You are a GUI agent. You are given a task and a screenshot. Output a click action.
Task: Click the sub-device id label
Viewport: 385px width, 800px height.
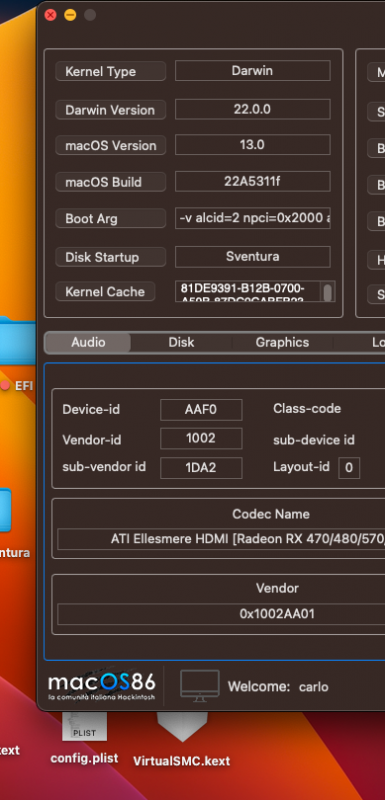314,440
